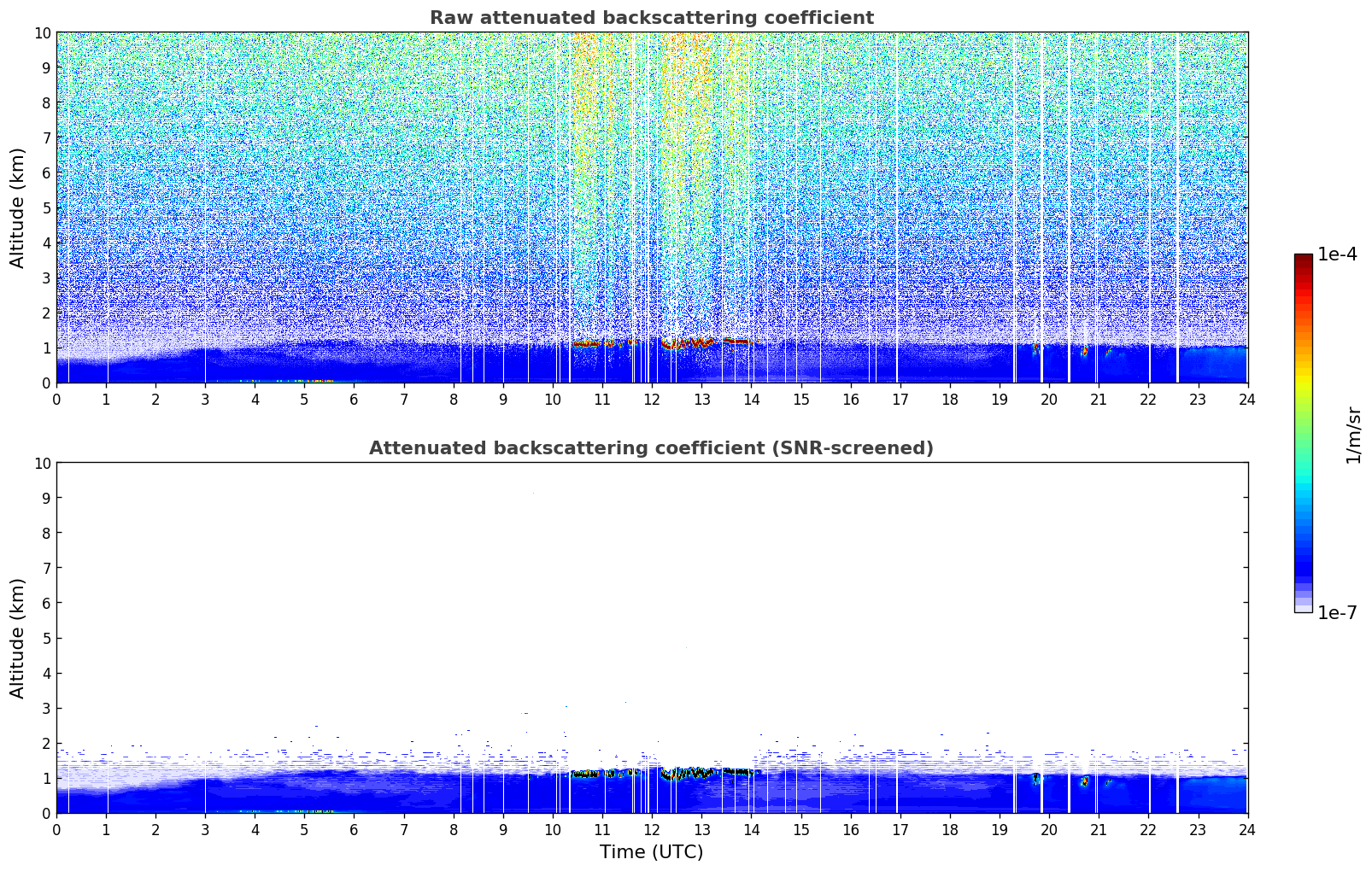The width and height of the screenshot is (1372, 871).
Task: Click time tick '0' under the SNR-screened plot
Action: click(x=56, y=829)
